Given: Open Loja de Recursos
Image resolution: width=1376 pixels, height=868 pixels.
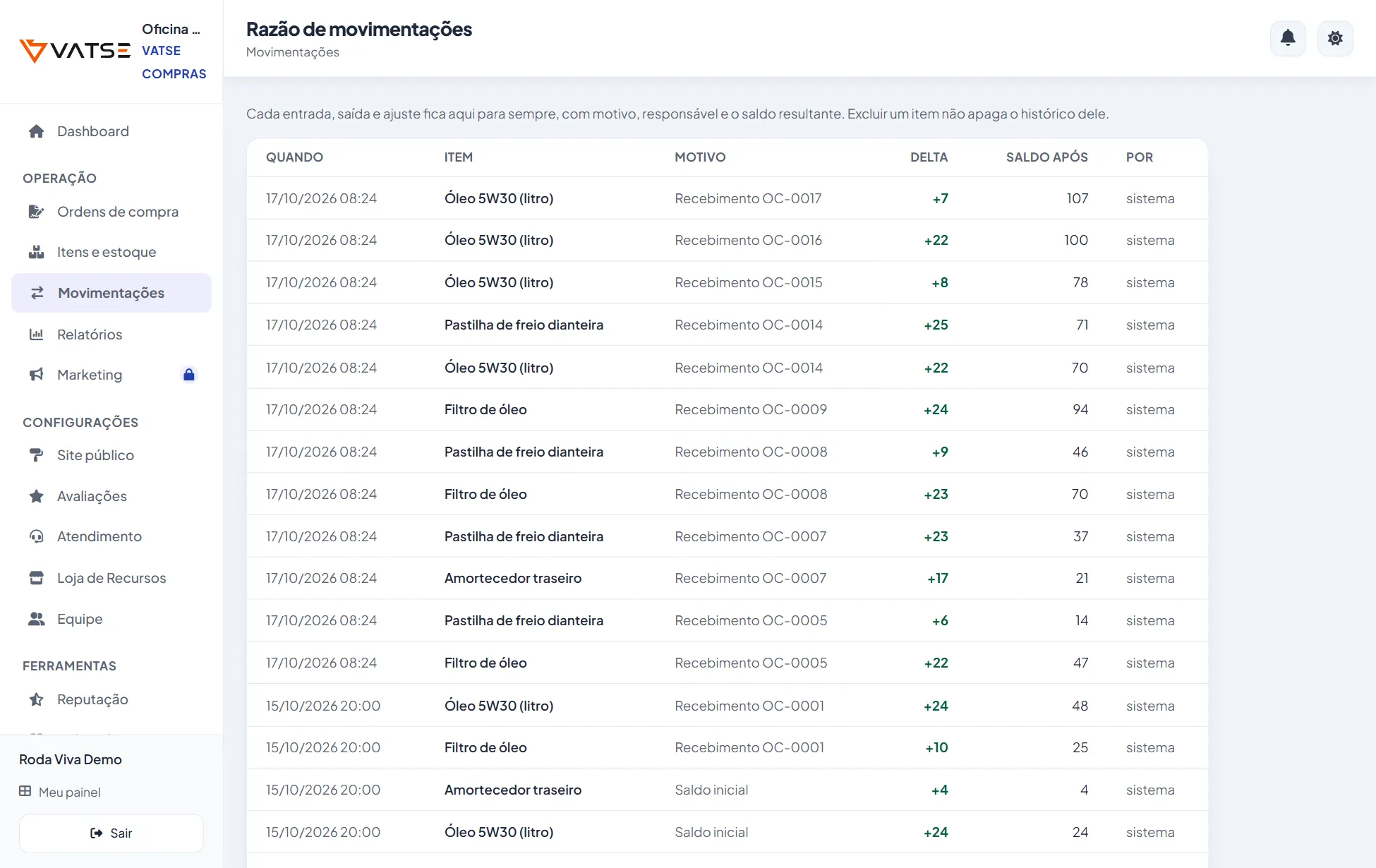Looking at the screenshot, I should (x=111, y=578).
